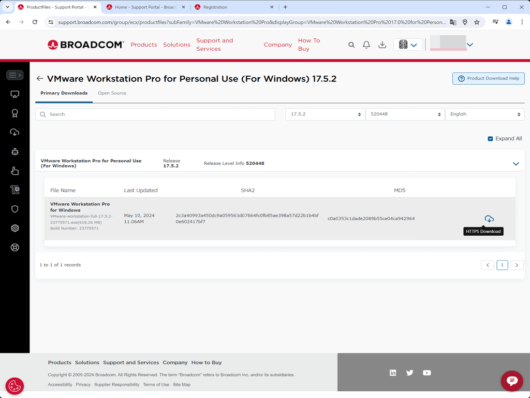Open the robot icon in the sidebar

(15, 151)
